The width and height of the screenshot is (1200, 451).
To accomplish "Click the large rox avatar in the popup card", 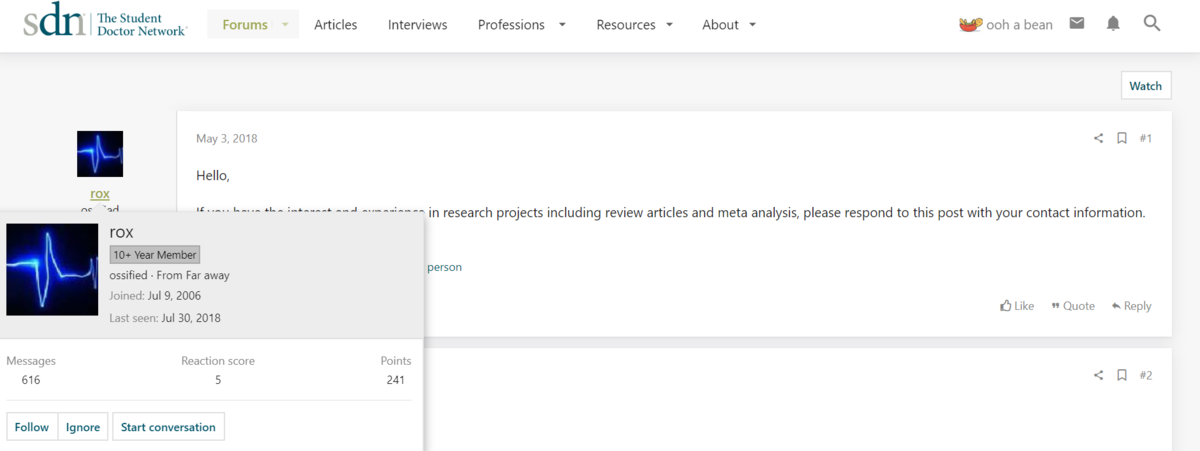I will pyautogui.click(x=52, y=269).
